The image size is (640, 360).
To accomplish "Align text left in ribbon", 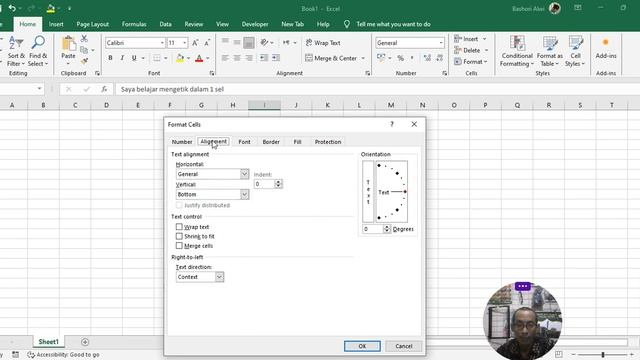I will tap(225, 58).
